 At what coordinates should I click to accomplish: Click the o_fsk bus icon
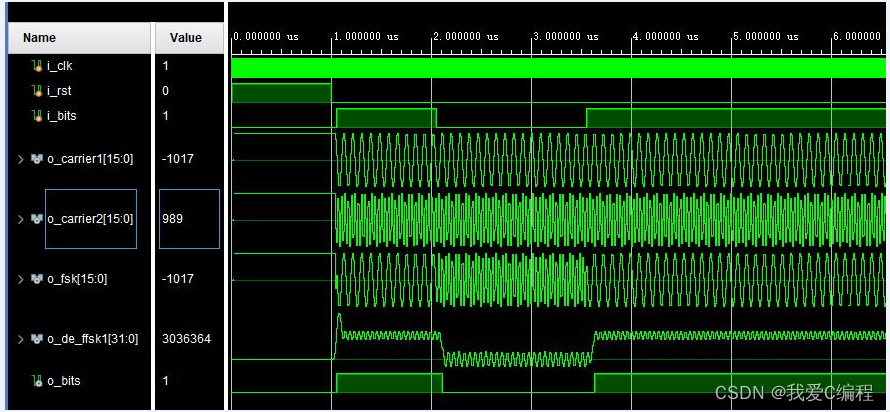37,279
